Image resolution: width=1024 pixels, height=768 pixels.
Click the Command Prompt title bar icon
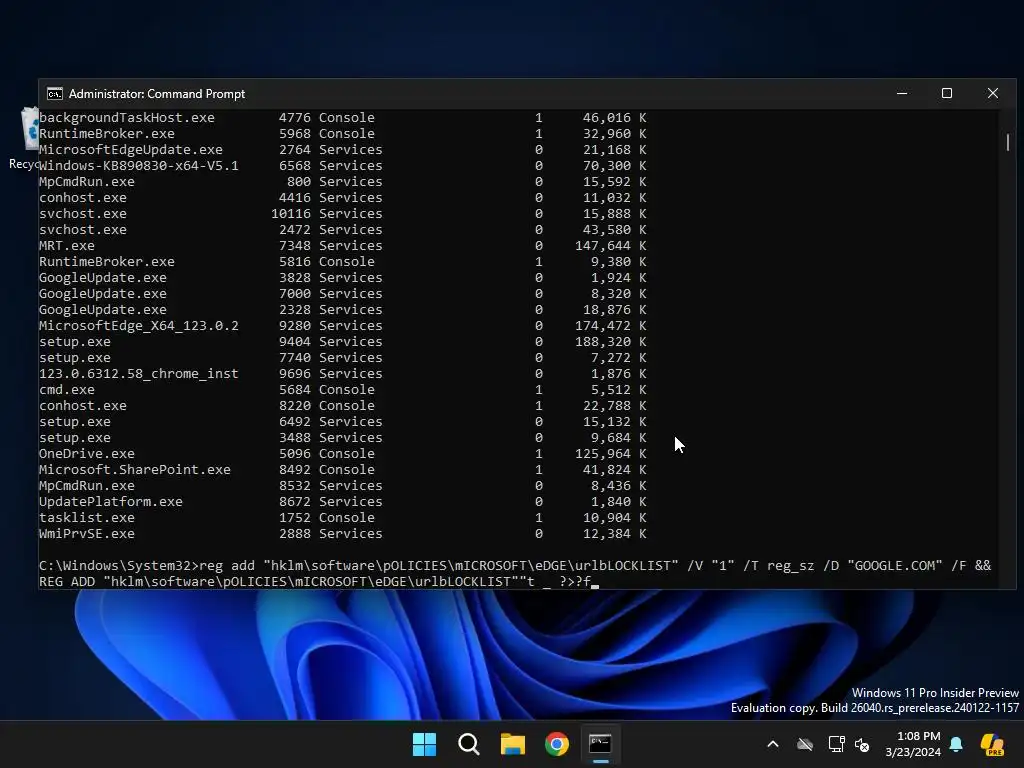55,94
